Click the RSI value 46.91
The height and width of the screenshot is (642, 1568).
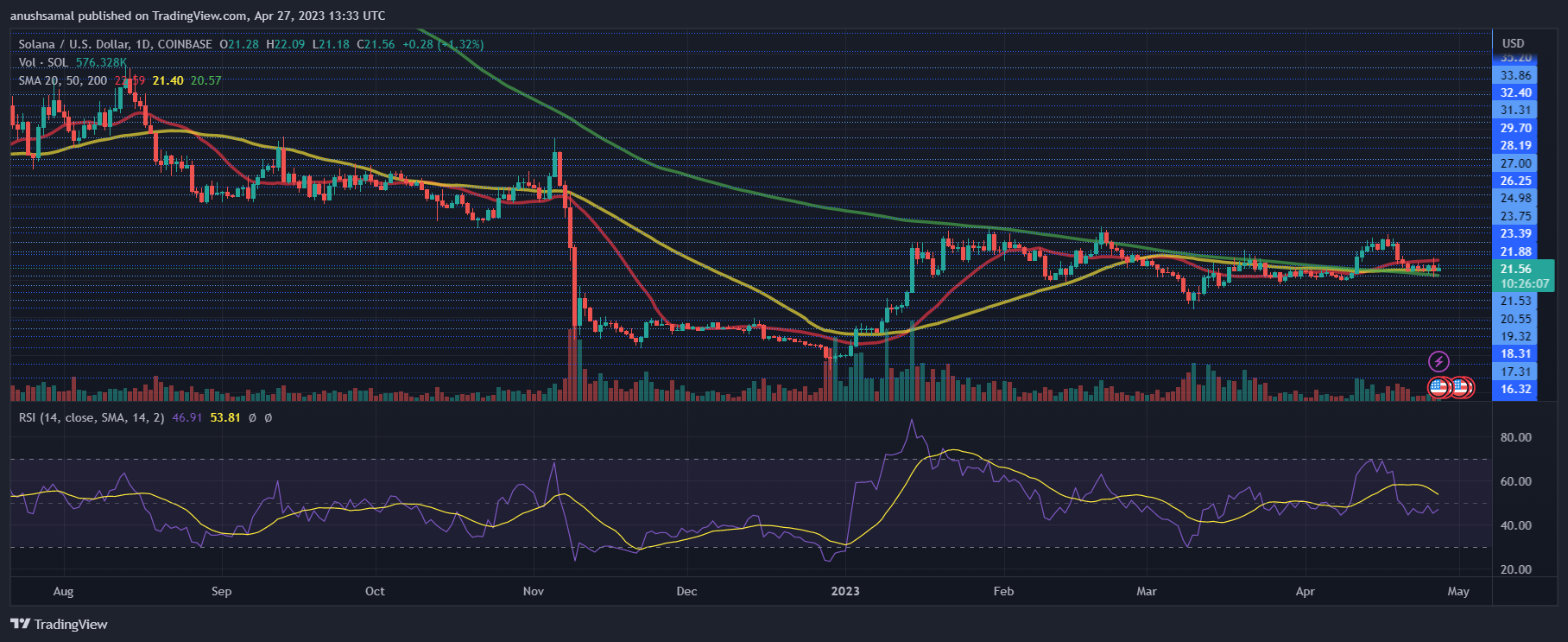click(187, 417)
